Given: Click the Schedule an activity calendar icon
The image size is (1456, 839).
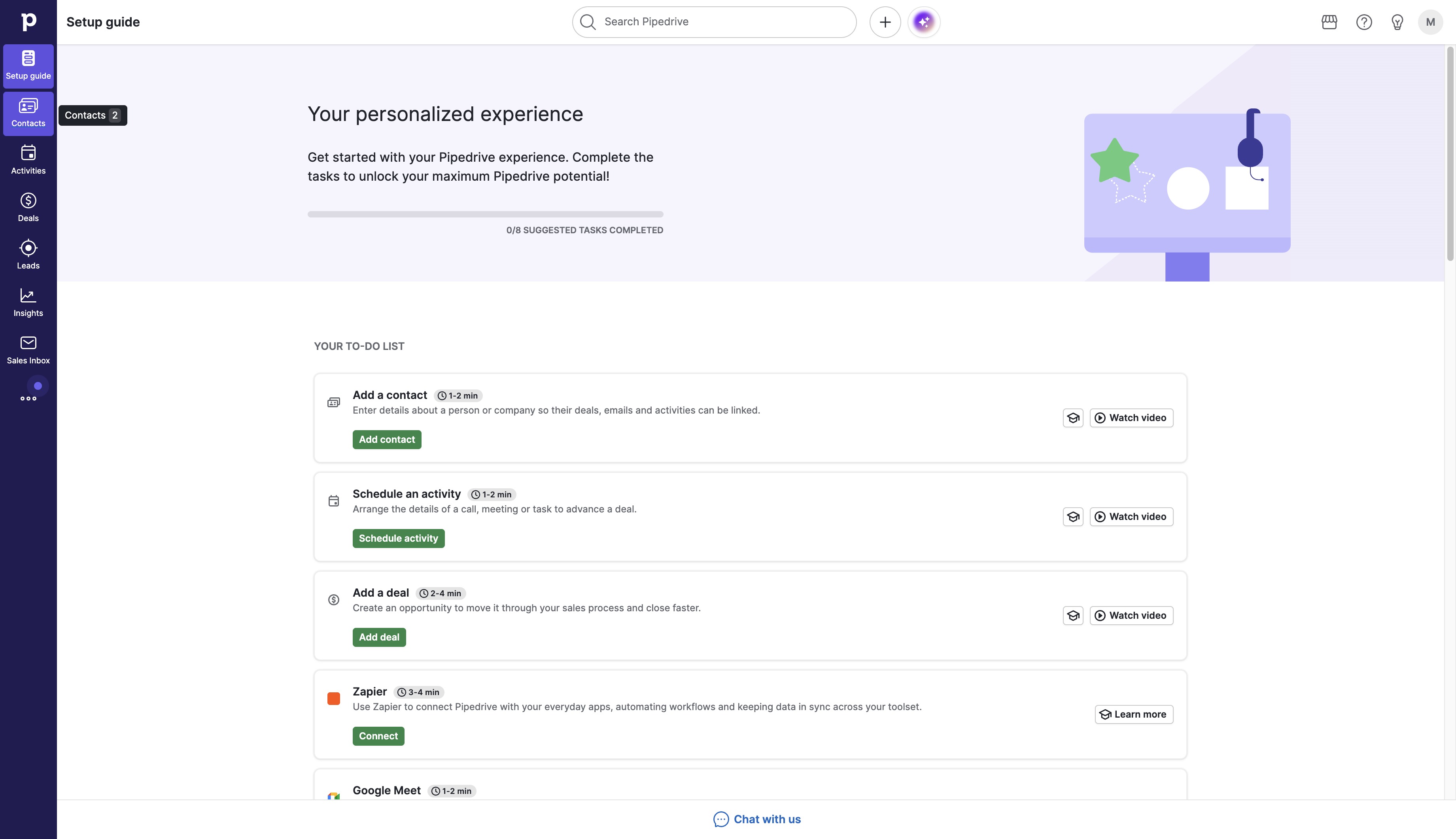Looking at the screenshot, I should [334, 501].
